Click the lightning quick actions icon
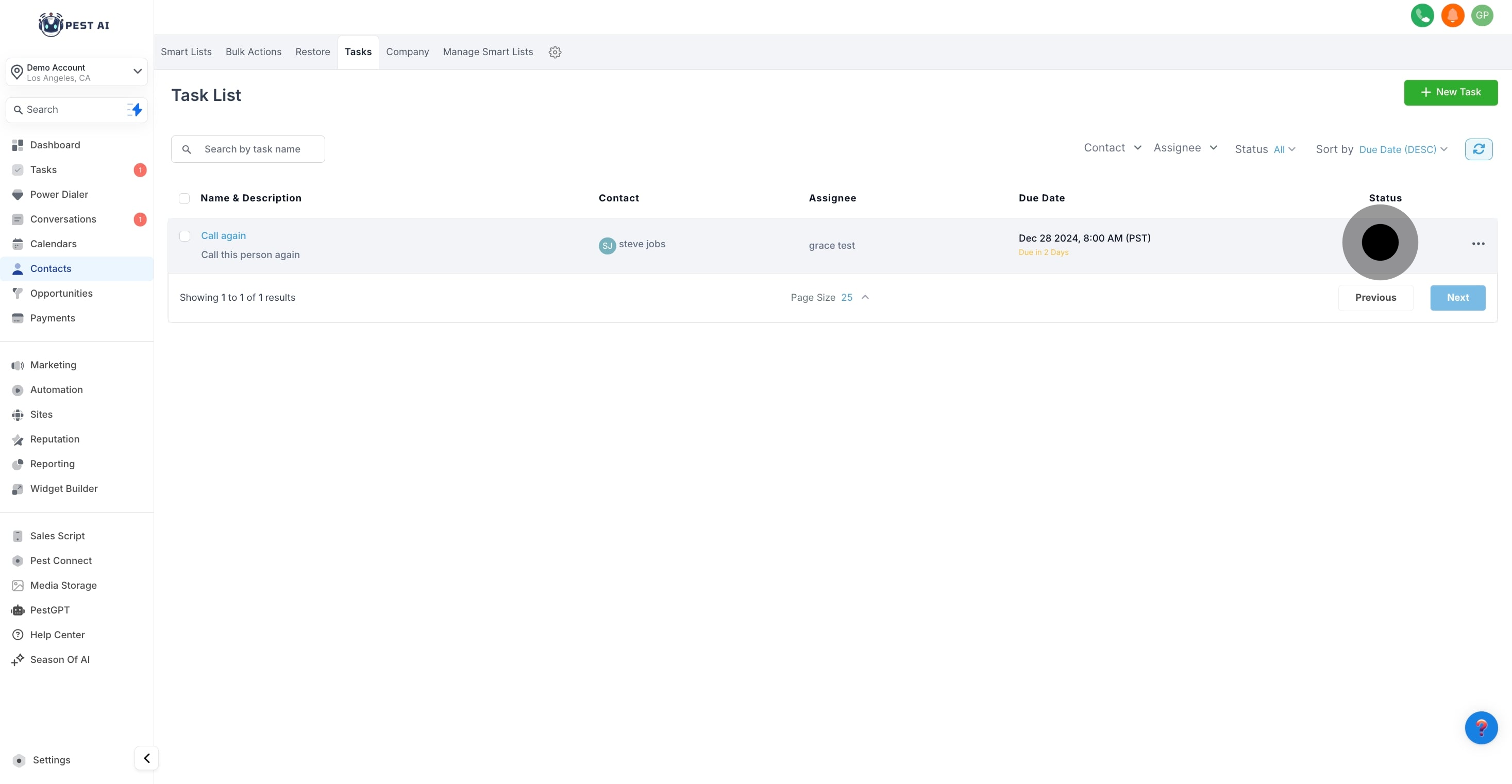 point(136,110)
